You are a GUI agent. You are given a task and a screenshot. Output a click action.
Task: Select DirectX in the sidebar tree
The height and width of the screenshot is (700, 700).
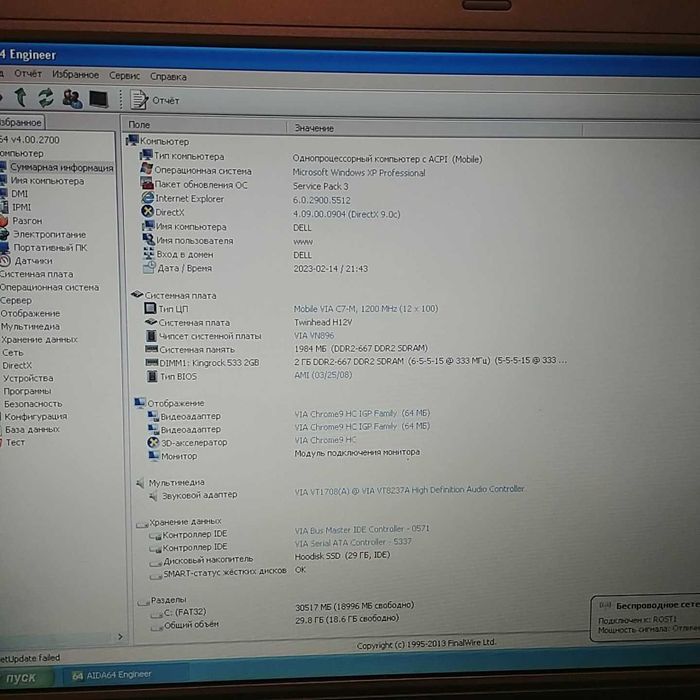click(x=17, y=366)
